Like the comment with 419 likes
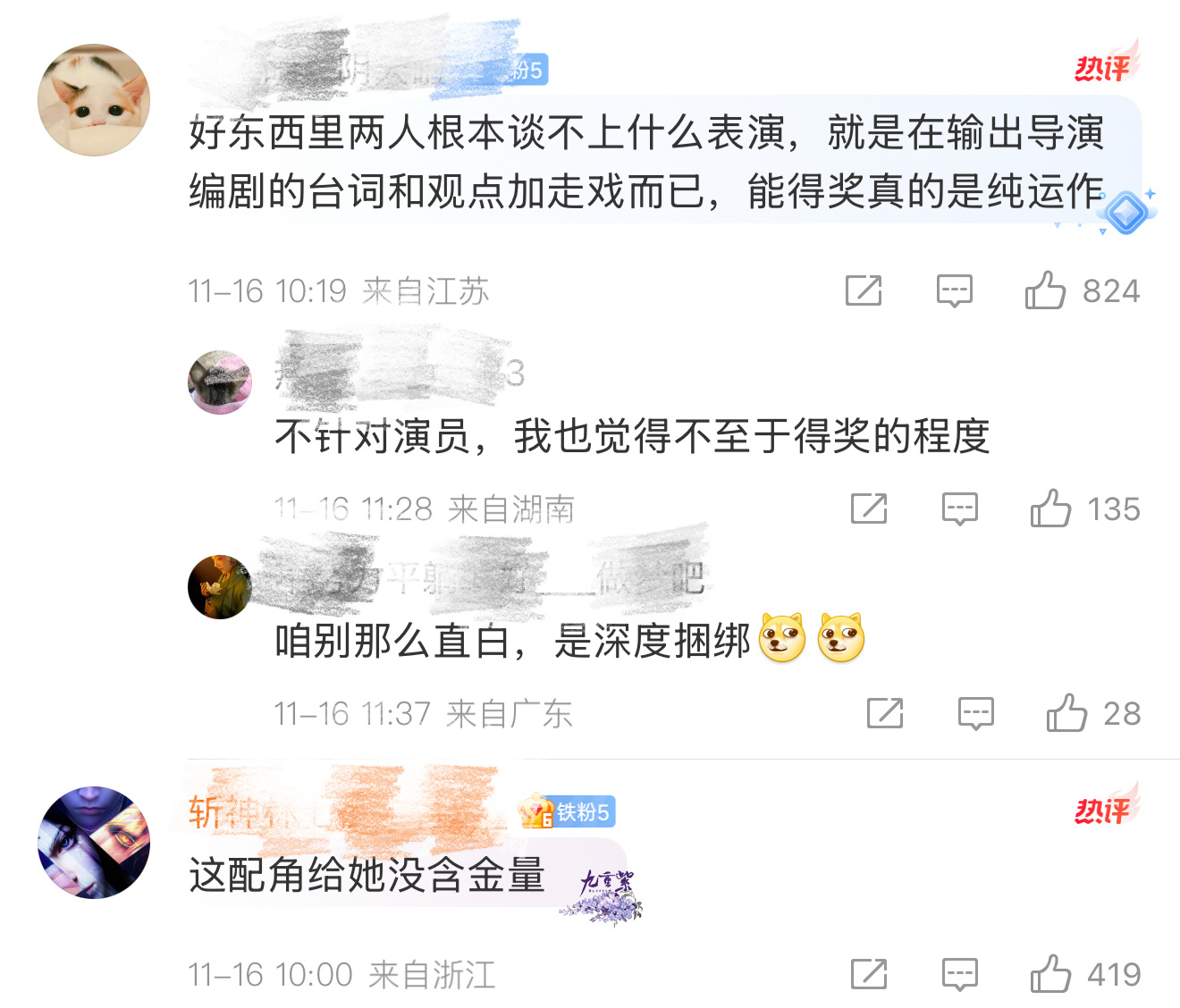This screenshot has height=1008, width=1180. coord(1049,974)
